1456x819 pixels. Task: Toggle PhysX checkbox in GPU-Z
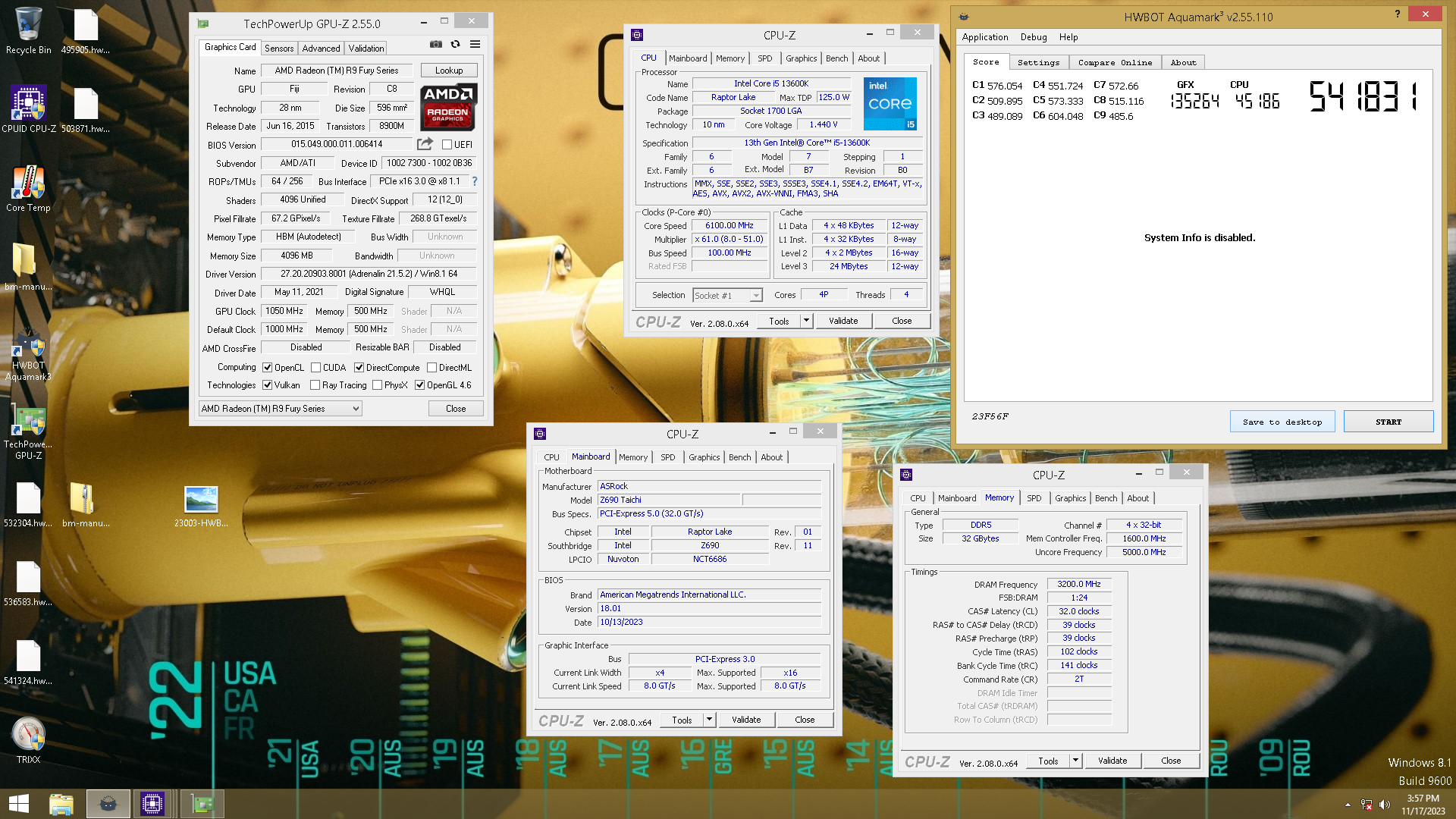(377, 385)
